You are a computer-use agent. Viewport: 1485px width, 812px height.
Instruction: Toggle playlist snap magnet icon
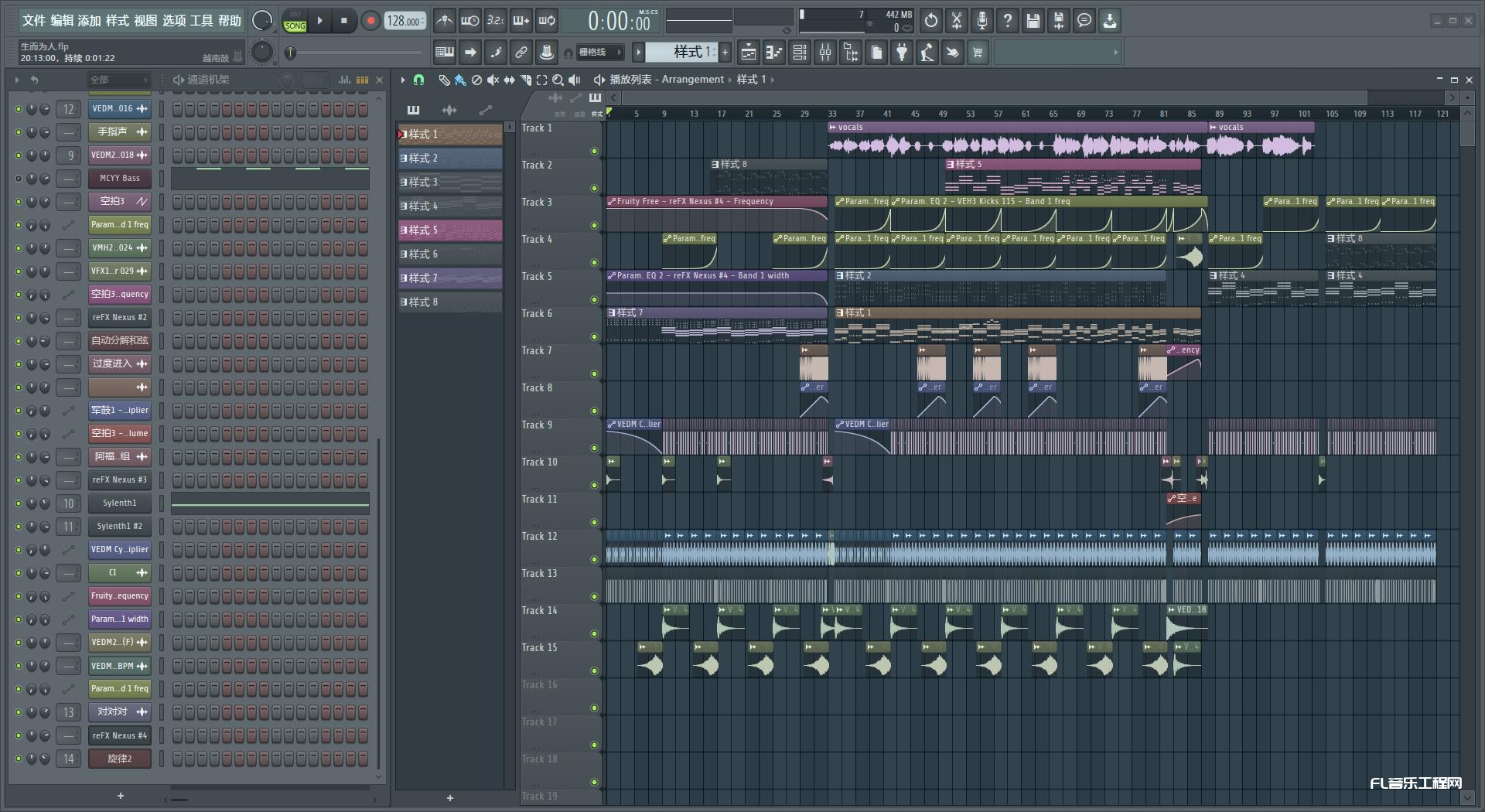point(418,80)
